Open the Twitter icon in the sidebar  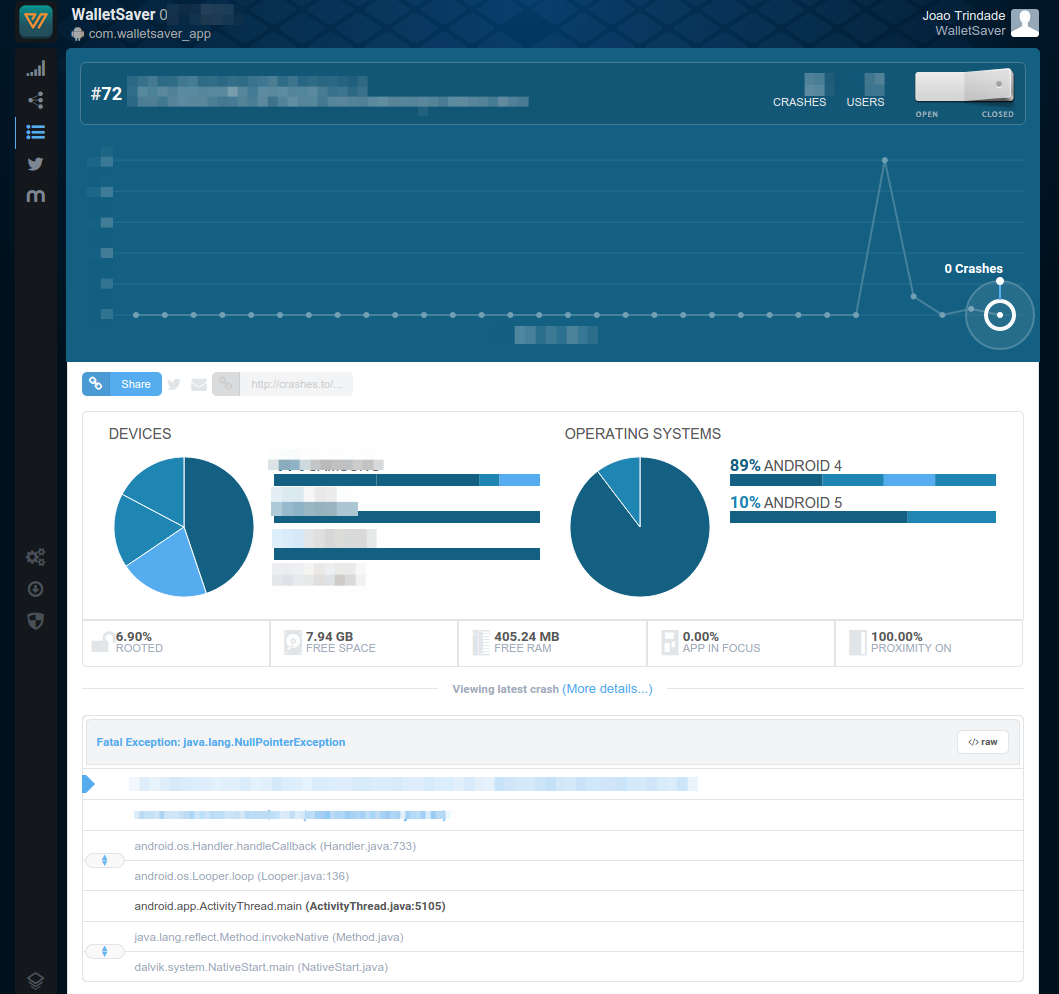tap(36, 163)
